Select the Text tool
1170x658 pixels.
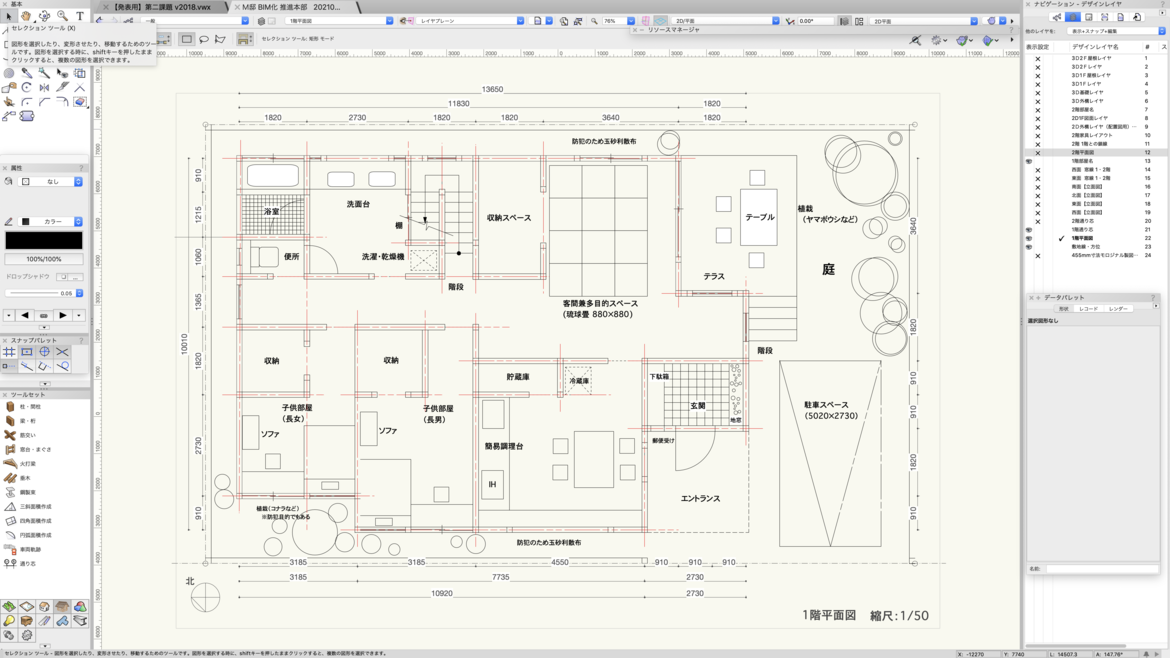coord(80,15)
